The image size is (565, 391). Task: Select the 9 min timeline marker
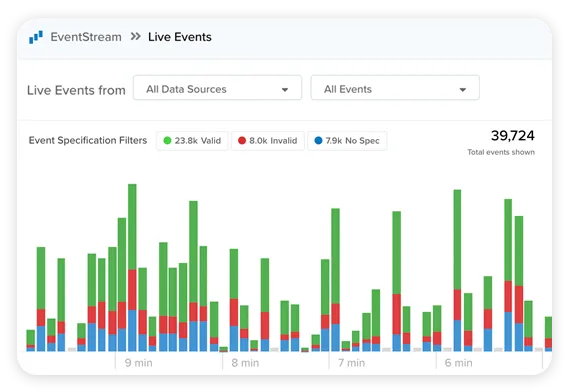[x=139, y=363]
